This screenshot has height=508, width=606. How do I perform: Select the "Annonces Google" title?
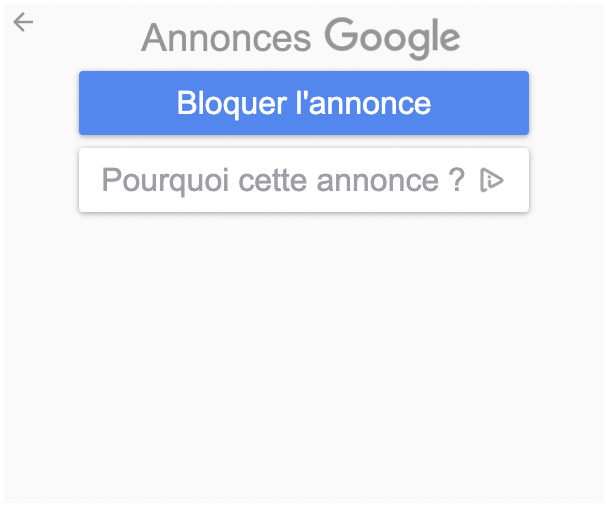301,38
